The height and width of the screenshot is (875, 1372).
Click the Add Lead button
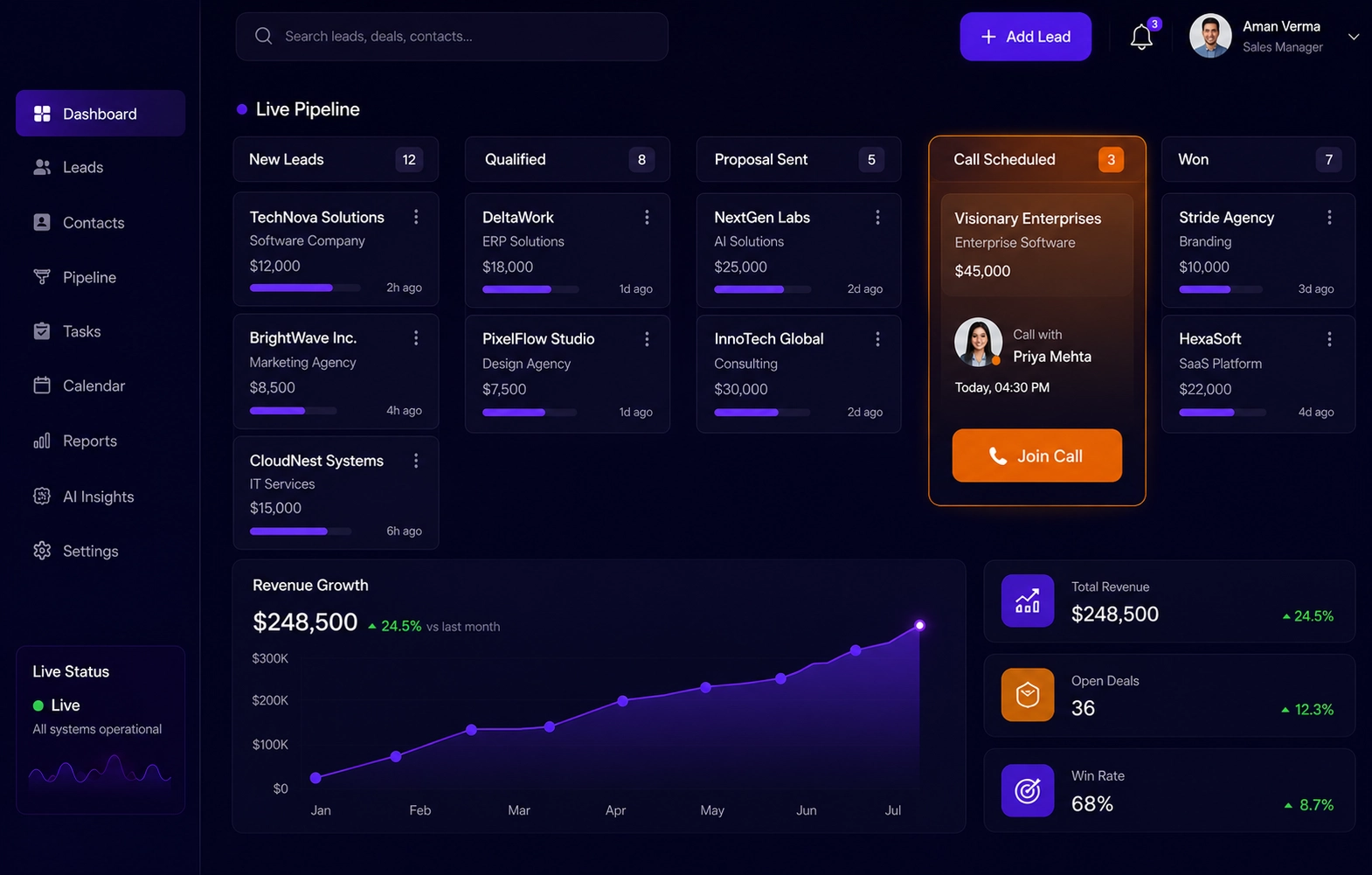point(1025,37)
